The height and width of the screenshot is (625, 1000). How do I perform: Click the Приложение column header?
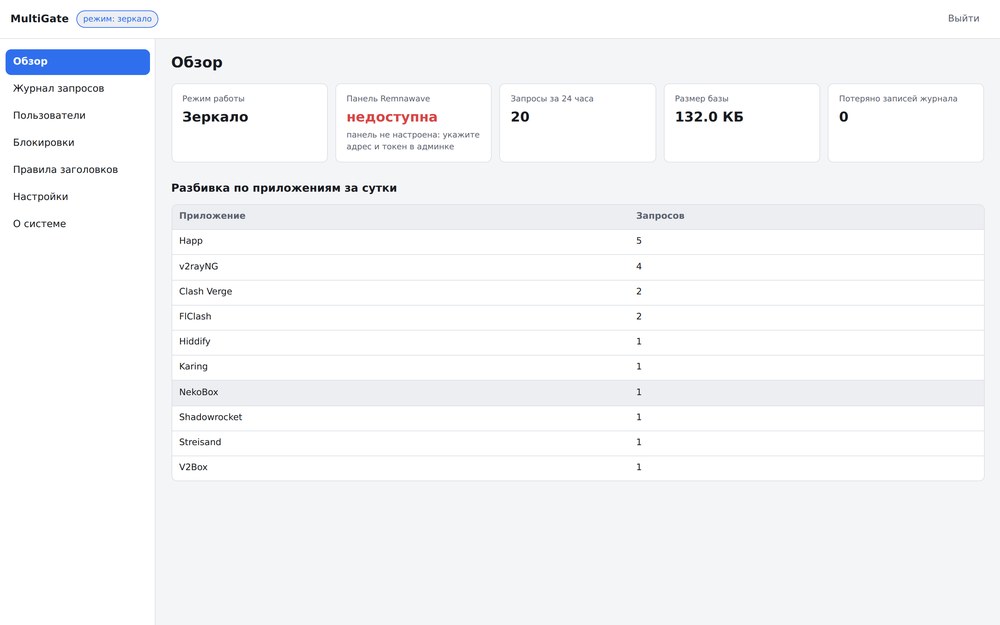tap(212, 216)
